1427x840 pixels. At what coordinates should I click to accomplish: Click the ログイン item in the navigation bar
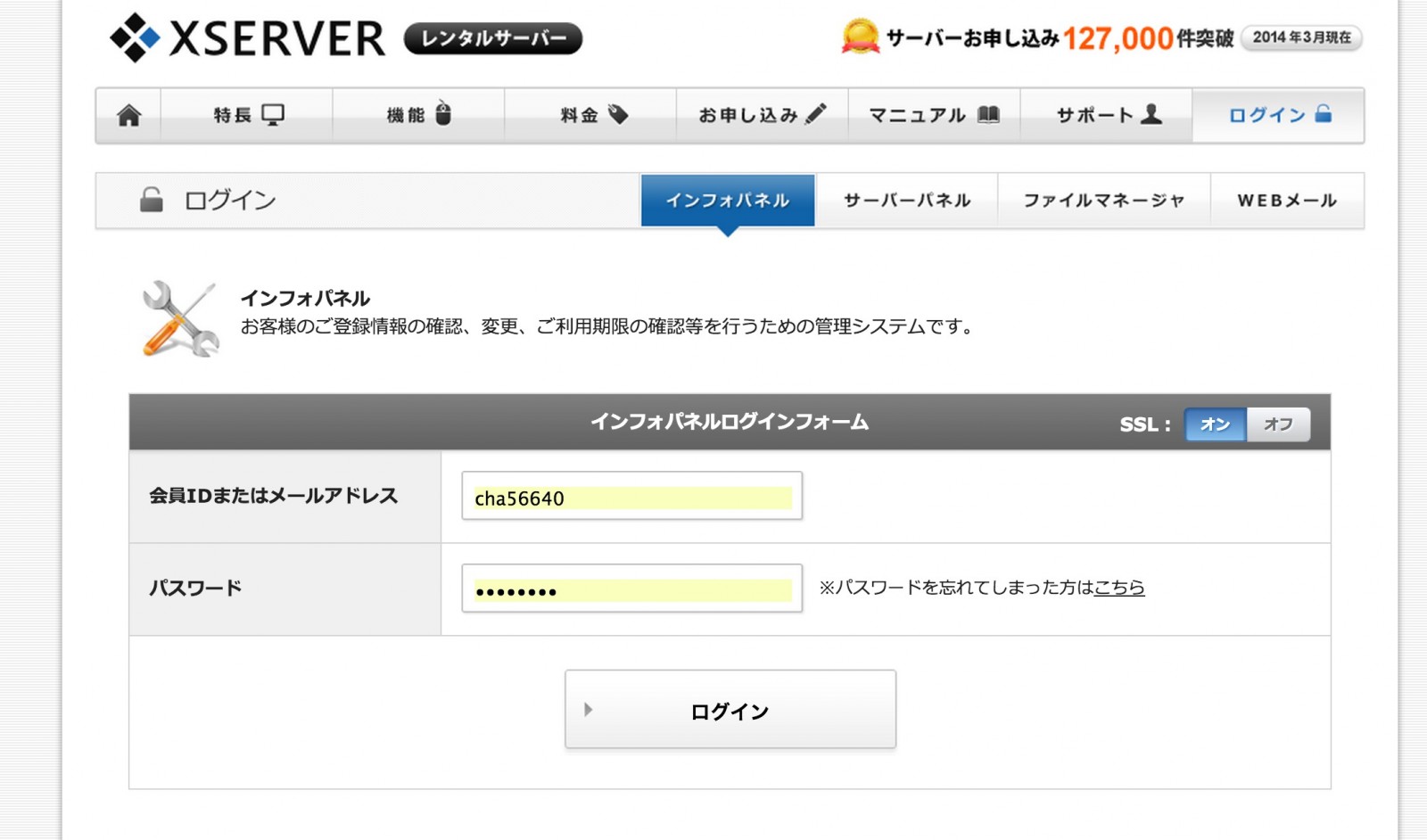[1278, 115]
